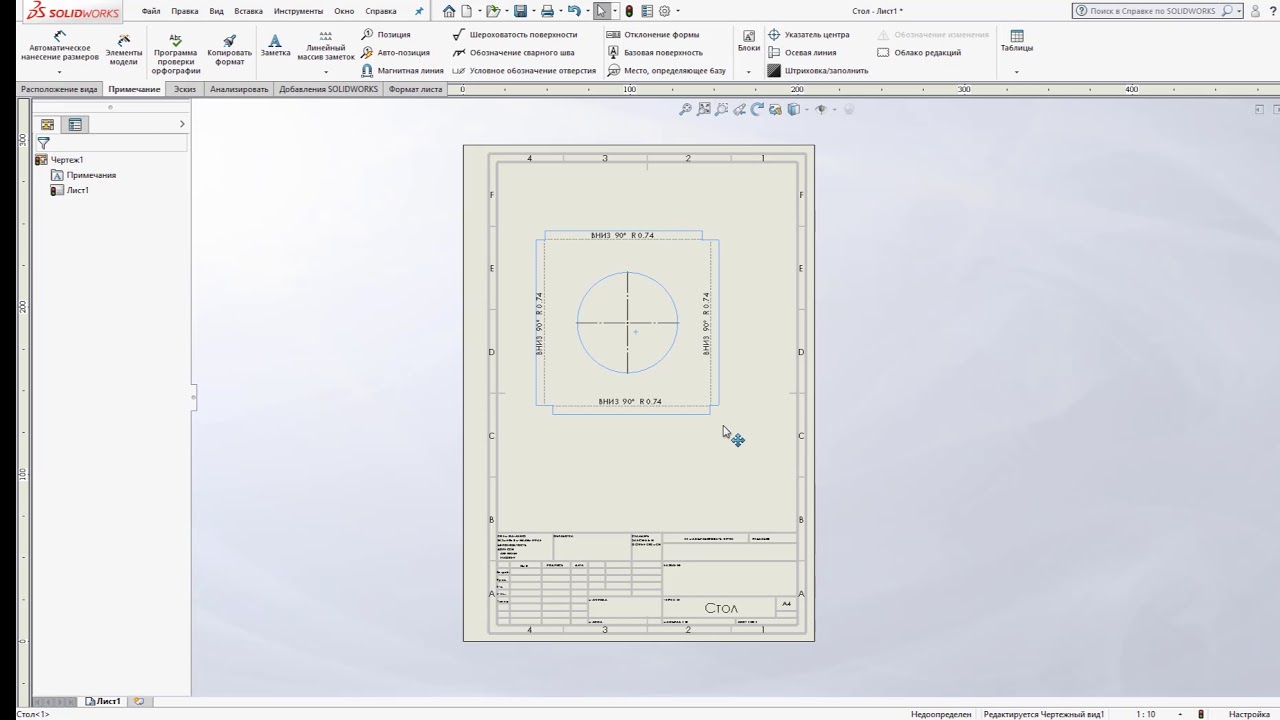Open the Файл menu
1280x720 pixels.
click(151, 11)
